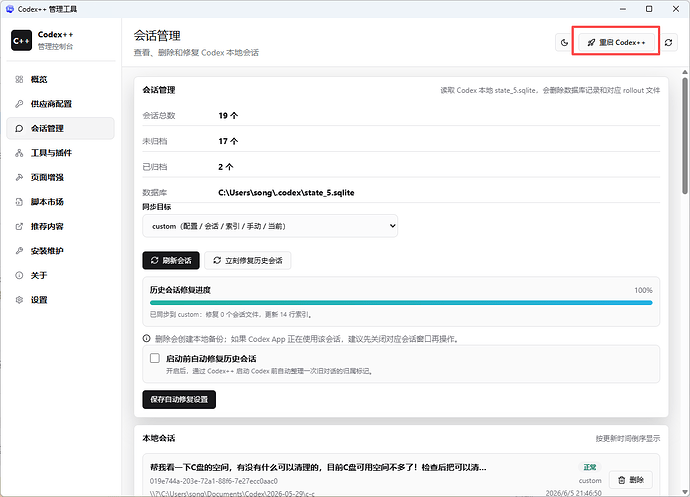Click the Codex++ app icon in the title bar
Screen dimensions: 690x497
click(10, 9)
